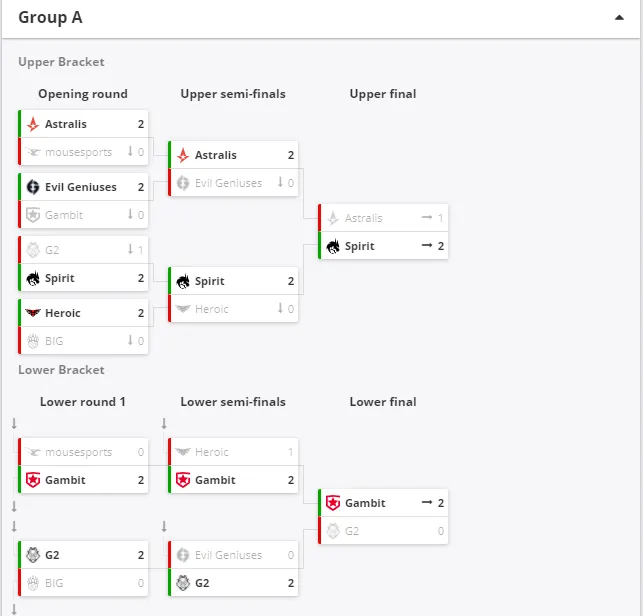Click Gambit logo in lower final
This screenshot has width=643, height=616.
point(333,503)
